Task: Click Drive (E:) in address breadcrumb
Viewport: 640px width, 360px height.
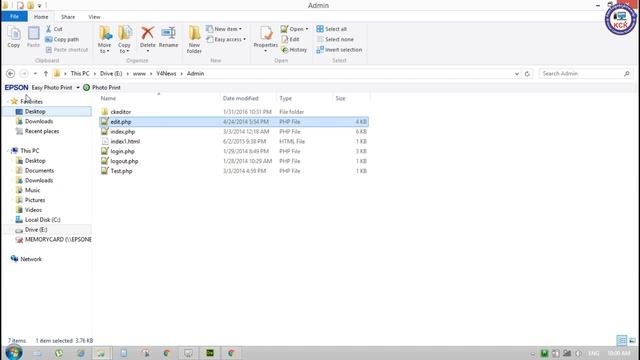Action: [x=111, y=73]
